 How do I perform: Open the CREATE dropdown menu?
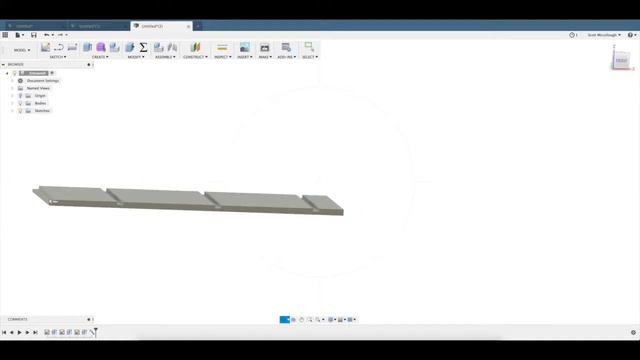(x=100, y=57)
